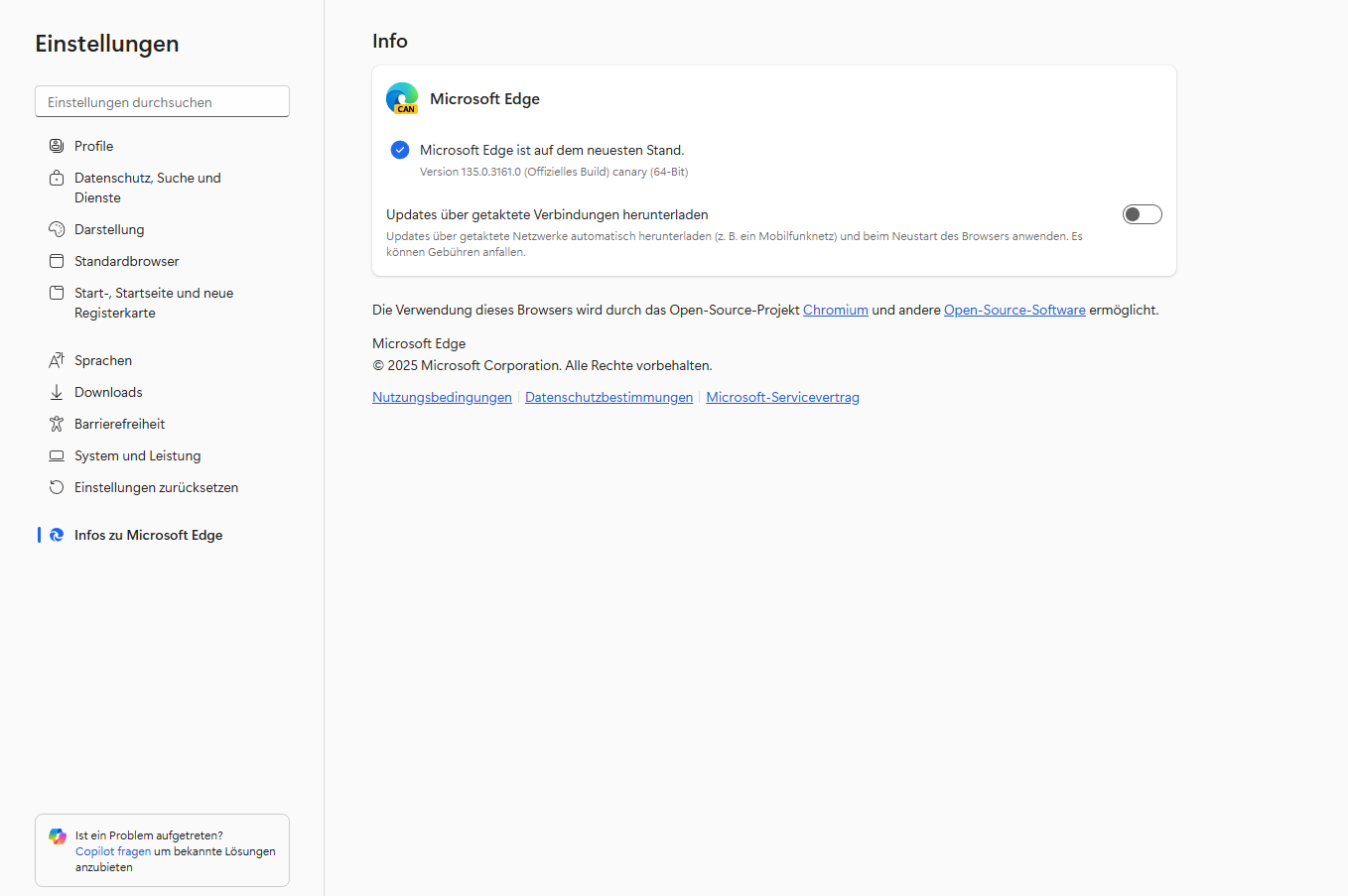Click the Einstellungen durchsuchen search field
This screenshot has height=896, width=1348.
(162, 101)
